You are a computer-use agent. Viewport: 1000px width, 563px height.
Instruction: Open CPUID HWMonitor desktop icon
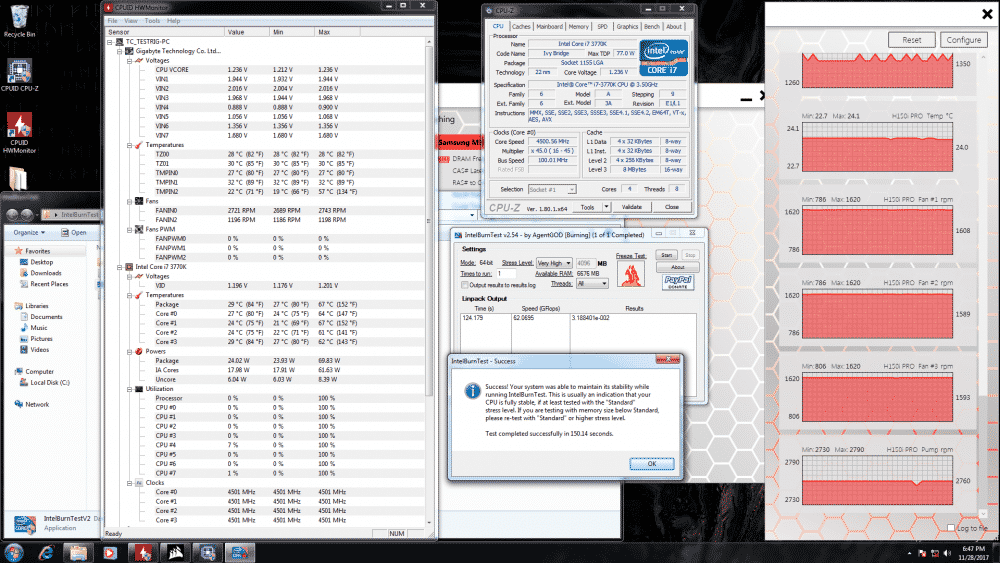point(19,133)
